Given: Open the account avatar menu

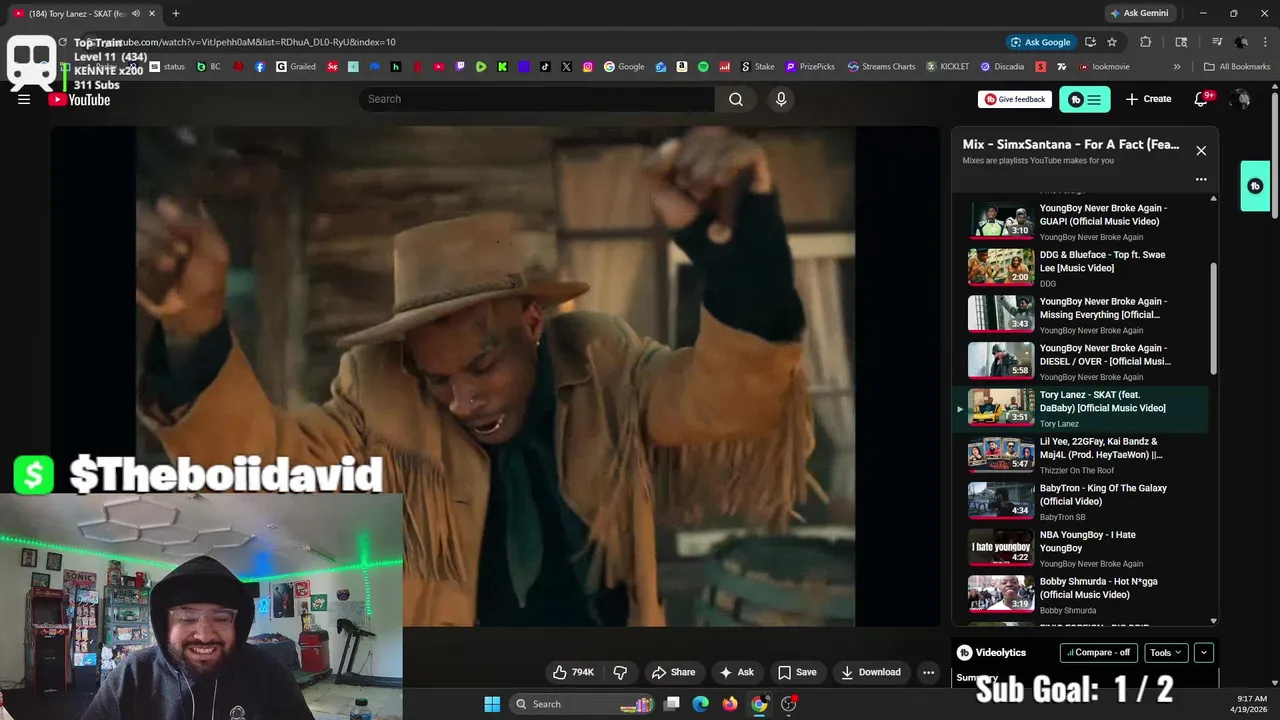Looking at the screenshot, I should tap(1240, 99).
